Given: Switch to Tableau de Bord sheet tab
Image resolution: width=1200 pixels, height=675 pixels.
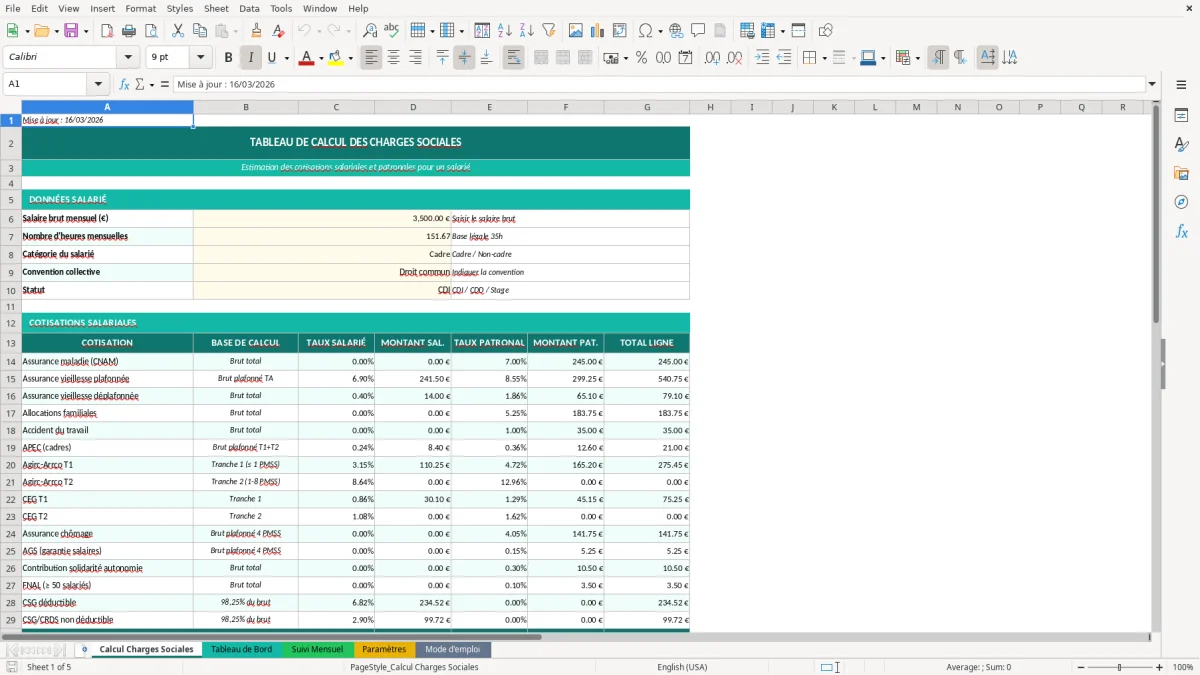Looking at the screenshot, I should pos(241,650).
